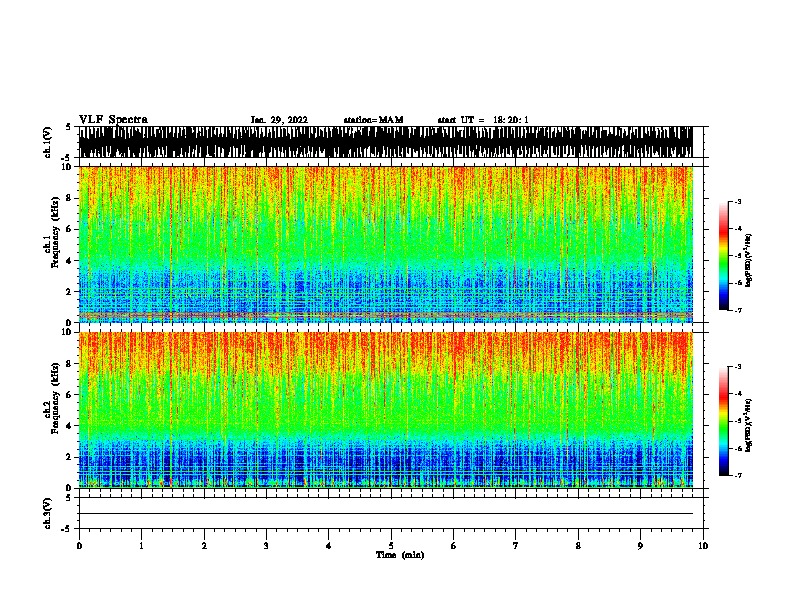Click inside the ch.1 spectrogram panel
Image resolution: width=792 pixels, height=612 pixels.
tap(385, 244)
